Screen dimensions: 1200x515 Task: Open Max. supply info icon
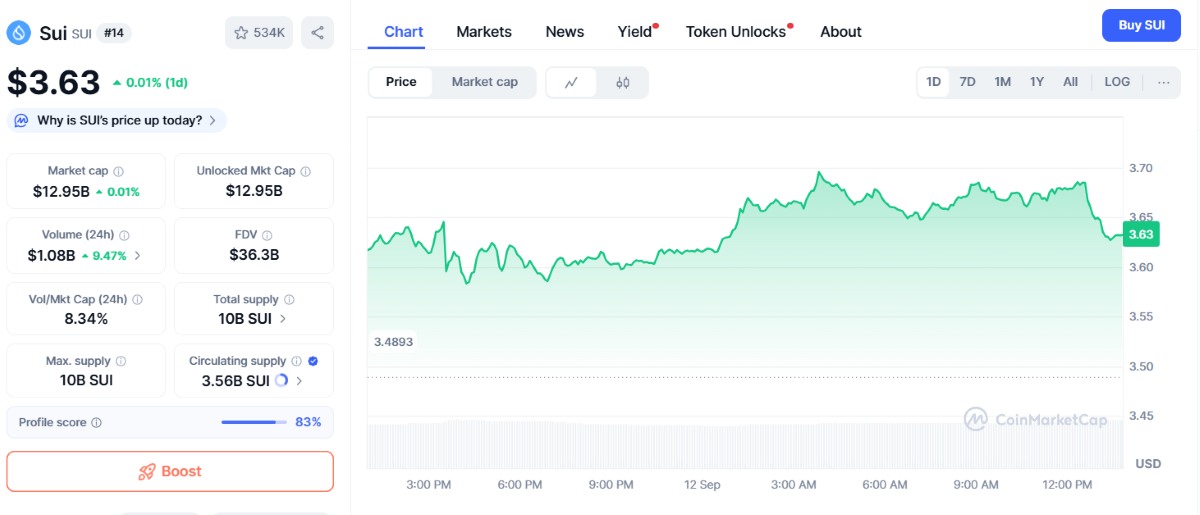pos(121,361)
